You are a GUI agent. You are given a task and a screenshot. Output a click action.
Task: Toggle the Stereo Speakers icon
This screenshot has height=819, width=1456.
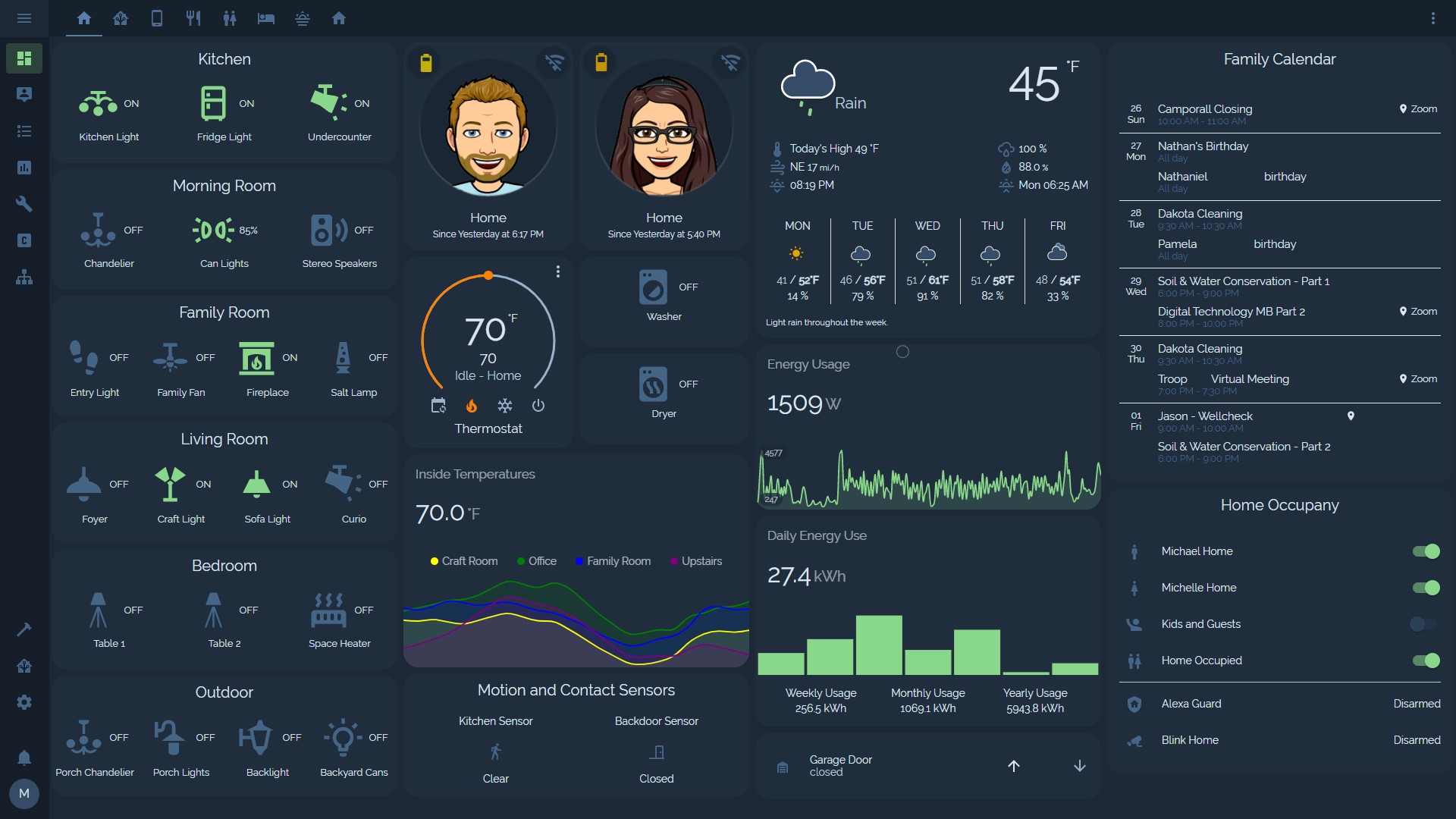click(x=328, y=230)
